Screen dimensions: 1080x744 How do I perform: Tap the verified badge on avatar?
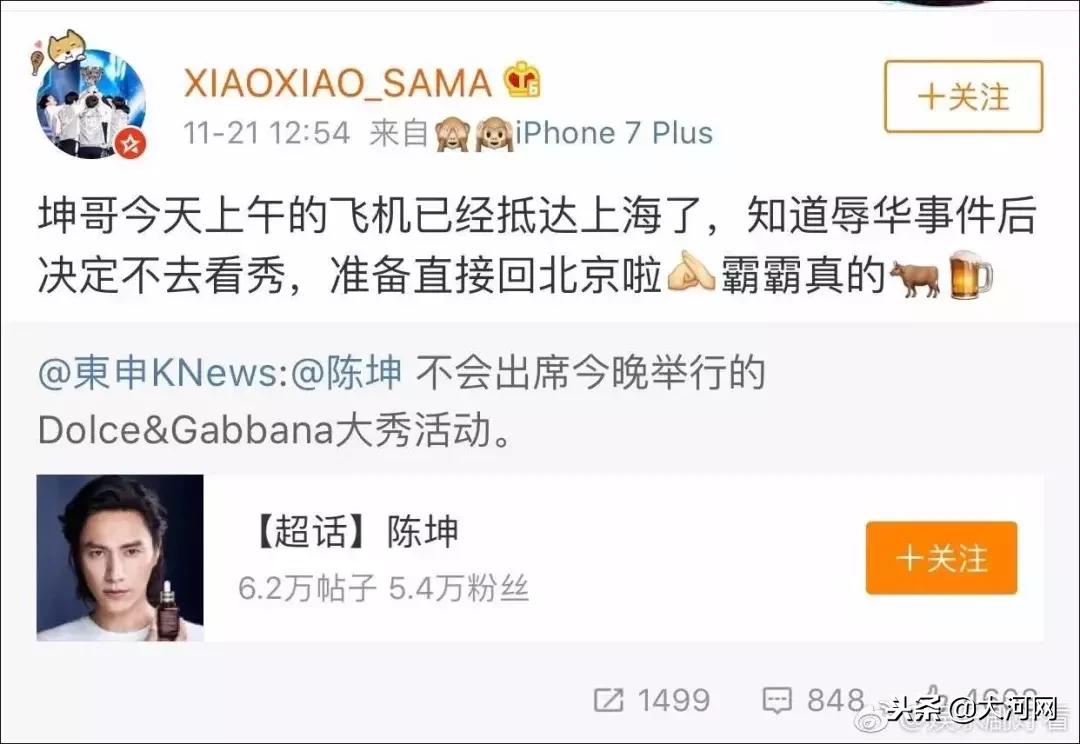click(x=129, y=144)
